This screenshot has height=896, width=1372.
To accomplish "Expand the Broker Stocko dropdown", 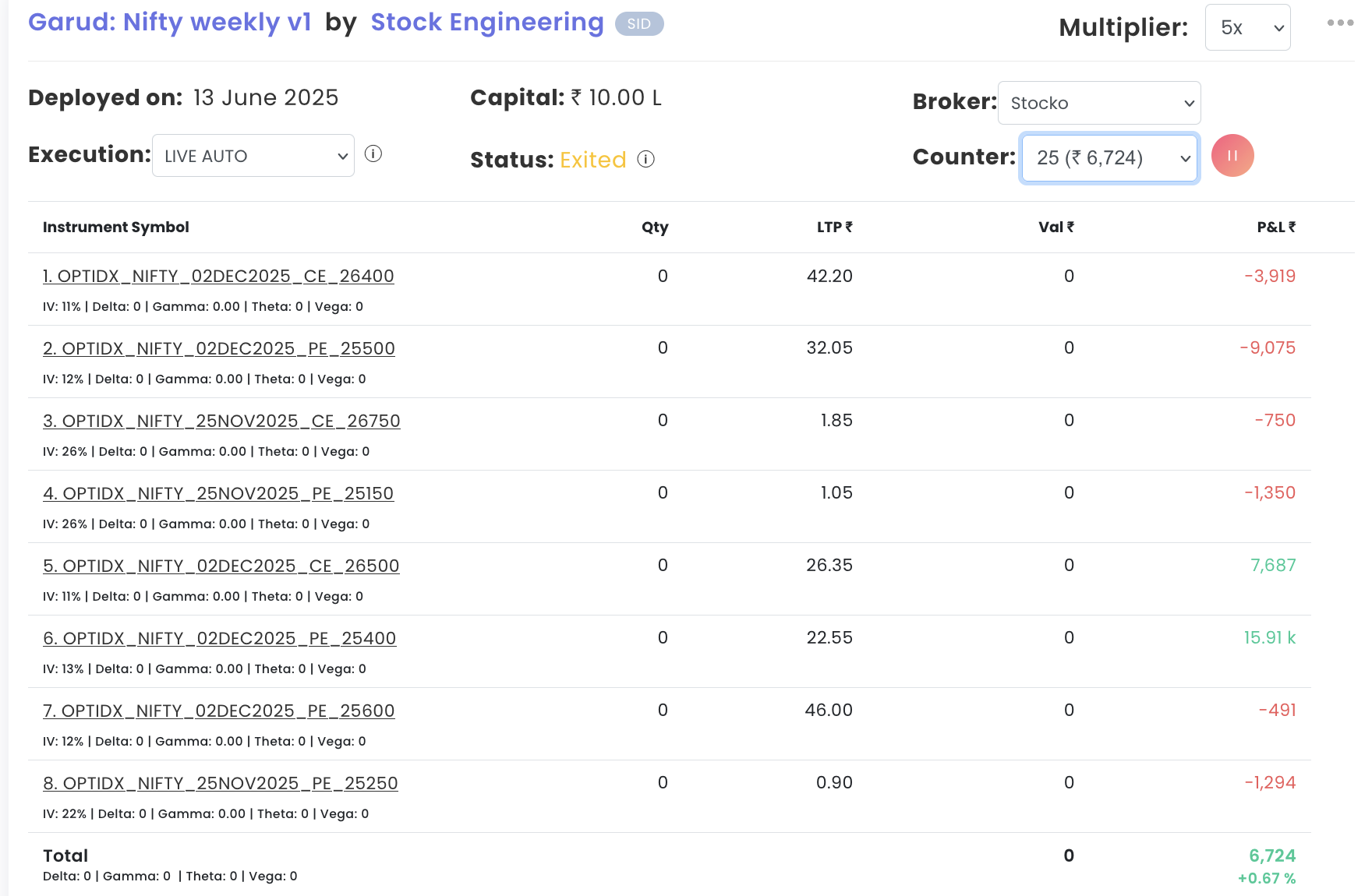I will (x=1098, y=103).
